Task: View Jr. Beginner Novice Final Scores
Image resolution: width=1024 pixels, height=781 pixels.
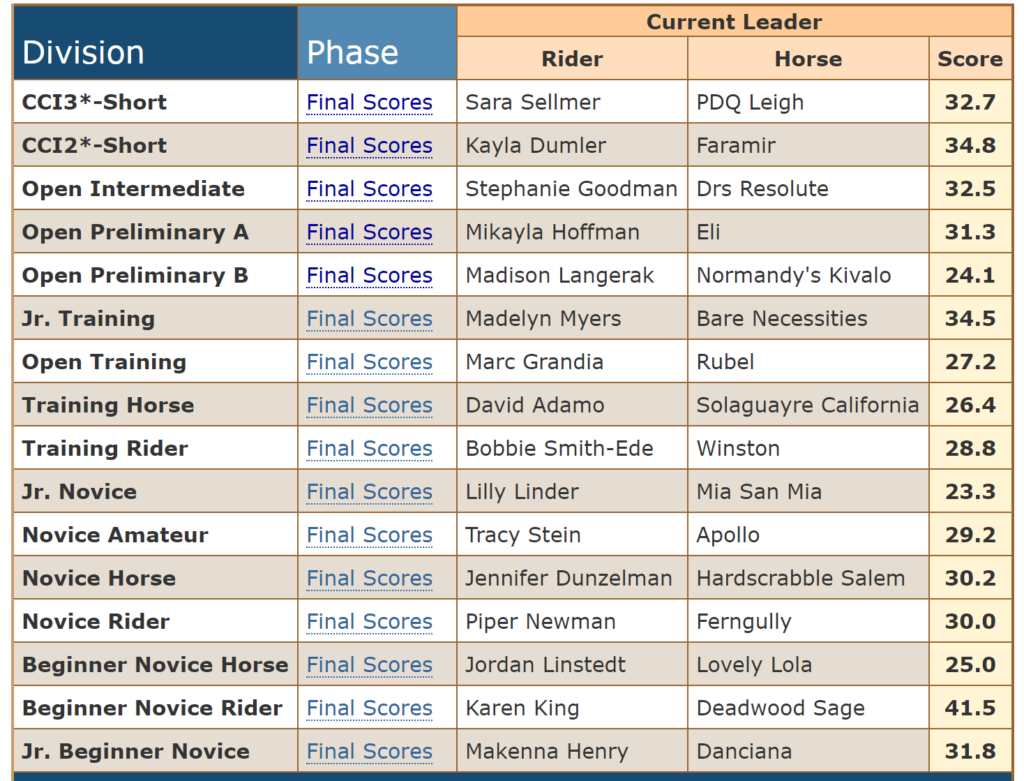Action: [370, 752]
